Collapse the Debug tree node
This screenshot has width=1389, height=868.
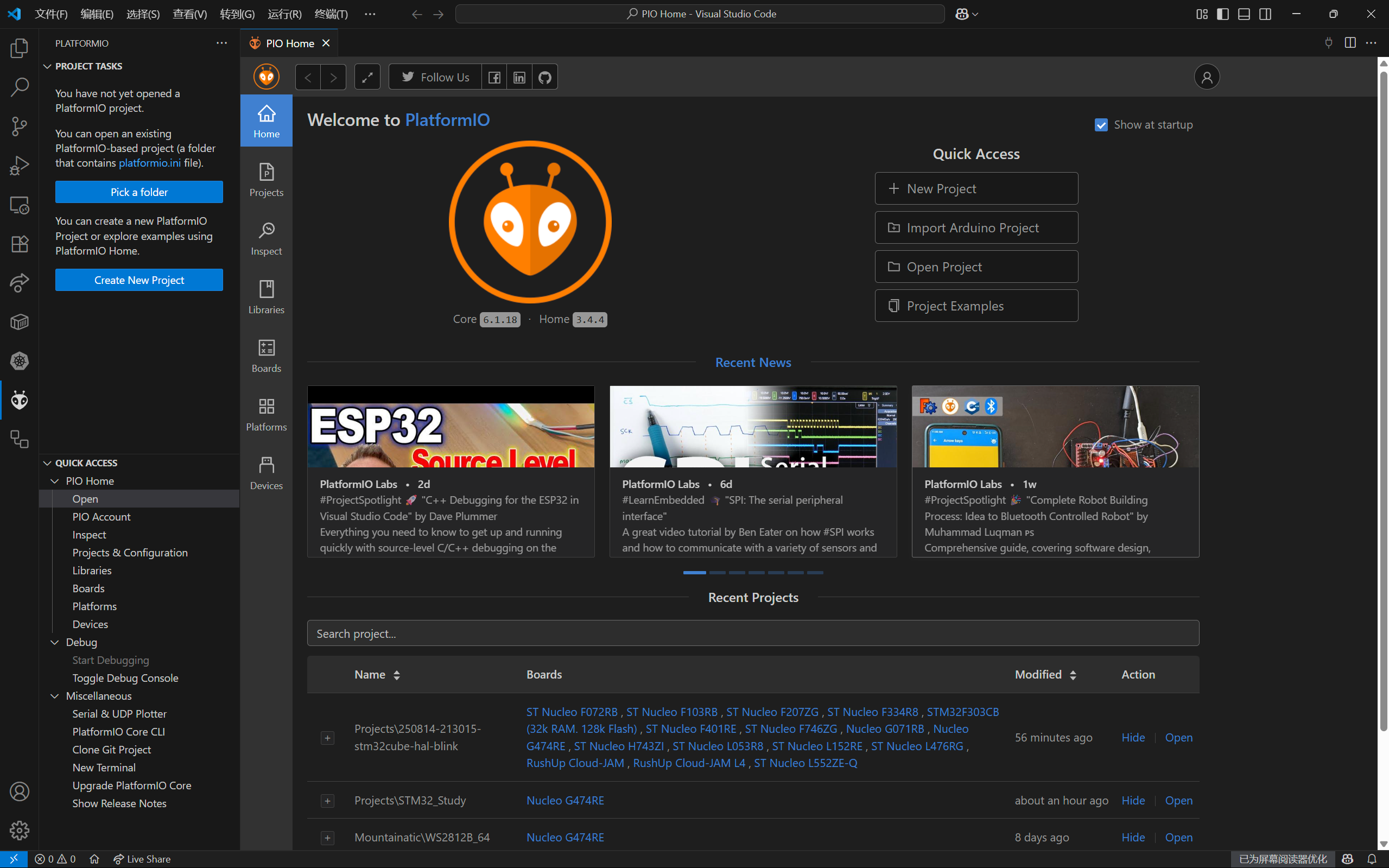(x=55, y=642)
